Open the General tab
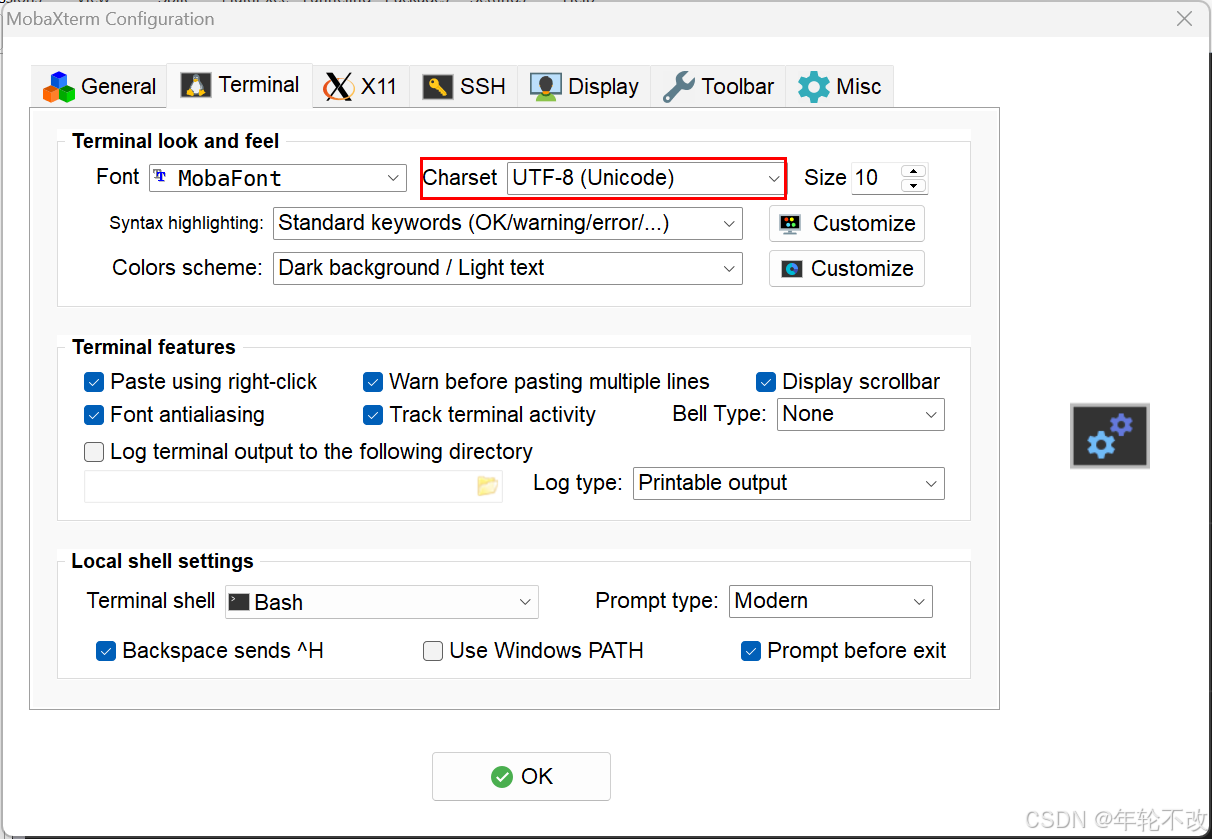Screen dimensions: 1212x839 100,87
